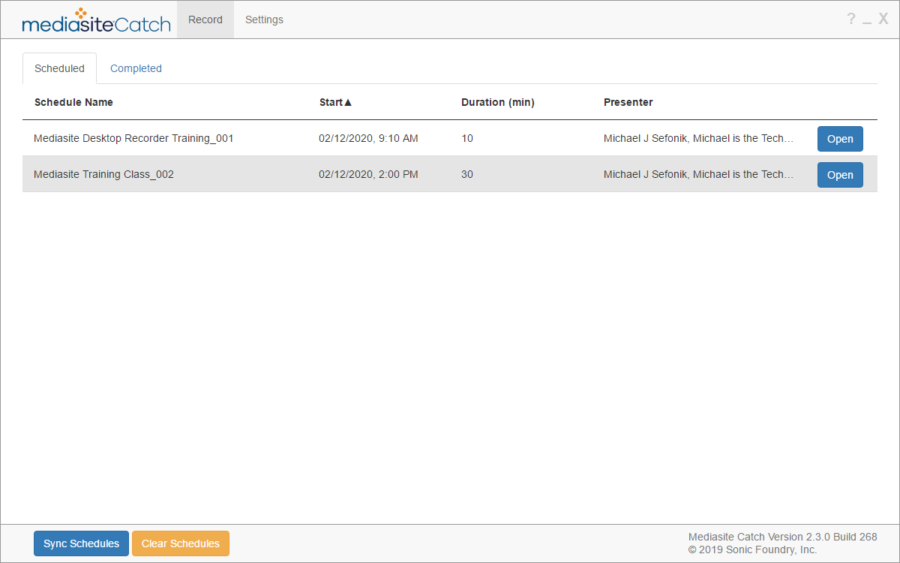Click start time 02/12/2020, 9:10 AM
This screenshot has width=900, height=563.
click(x=368, y=138)
